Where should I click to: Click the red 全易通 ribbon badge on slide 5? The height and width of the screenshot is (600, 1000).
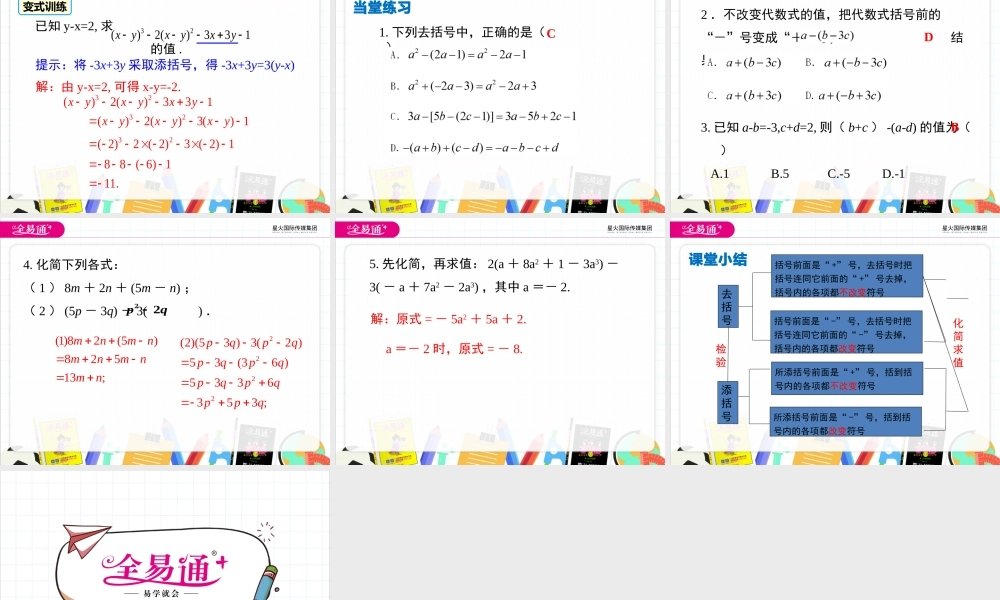pos(365,228)
